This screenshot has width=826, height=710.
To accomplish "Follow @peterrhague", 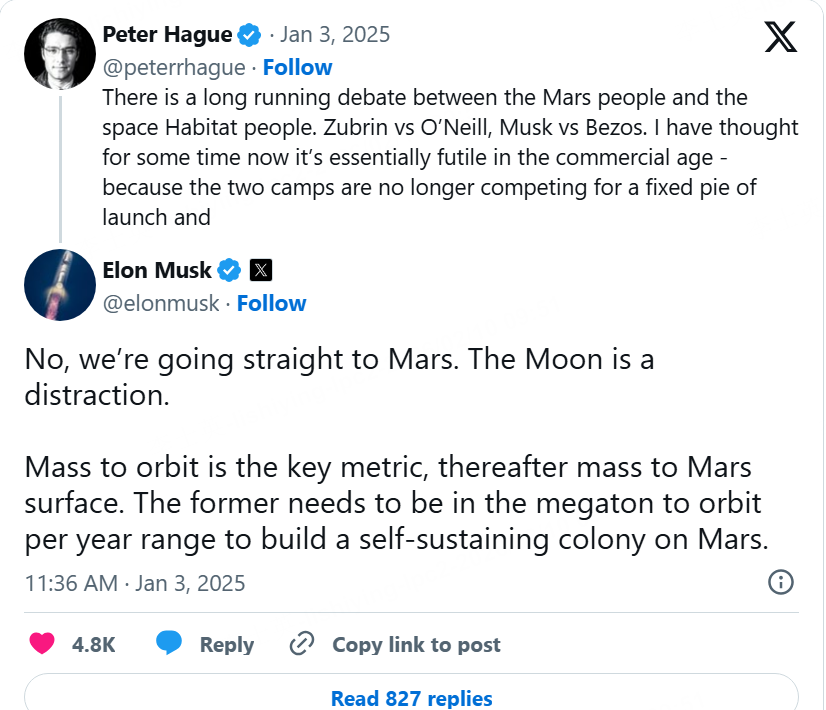I will pos(297,68).
